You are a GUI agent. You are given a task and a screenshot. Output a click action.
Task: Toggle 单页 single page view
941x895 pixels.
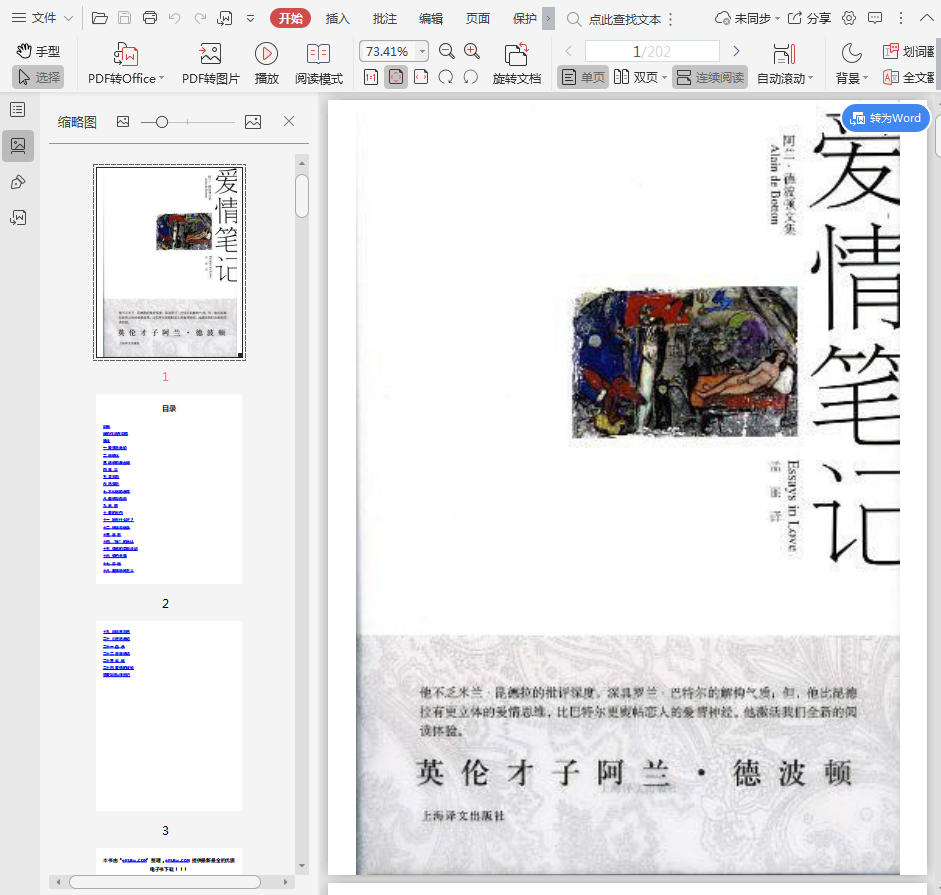tap(583, 77)
